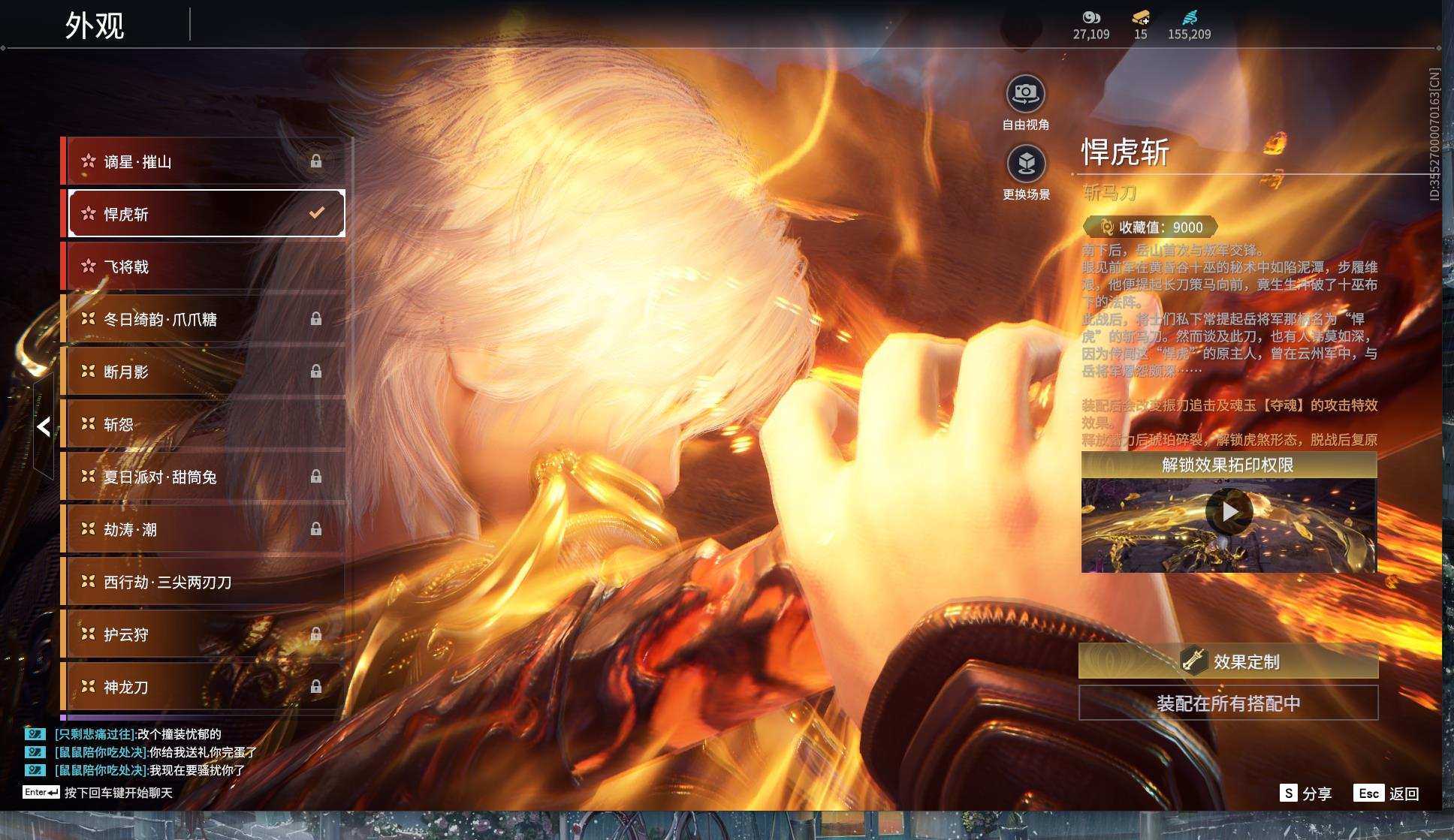Select the 断月影 weapon skin
1454x840 pixels.
click(x=203, y=372)
